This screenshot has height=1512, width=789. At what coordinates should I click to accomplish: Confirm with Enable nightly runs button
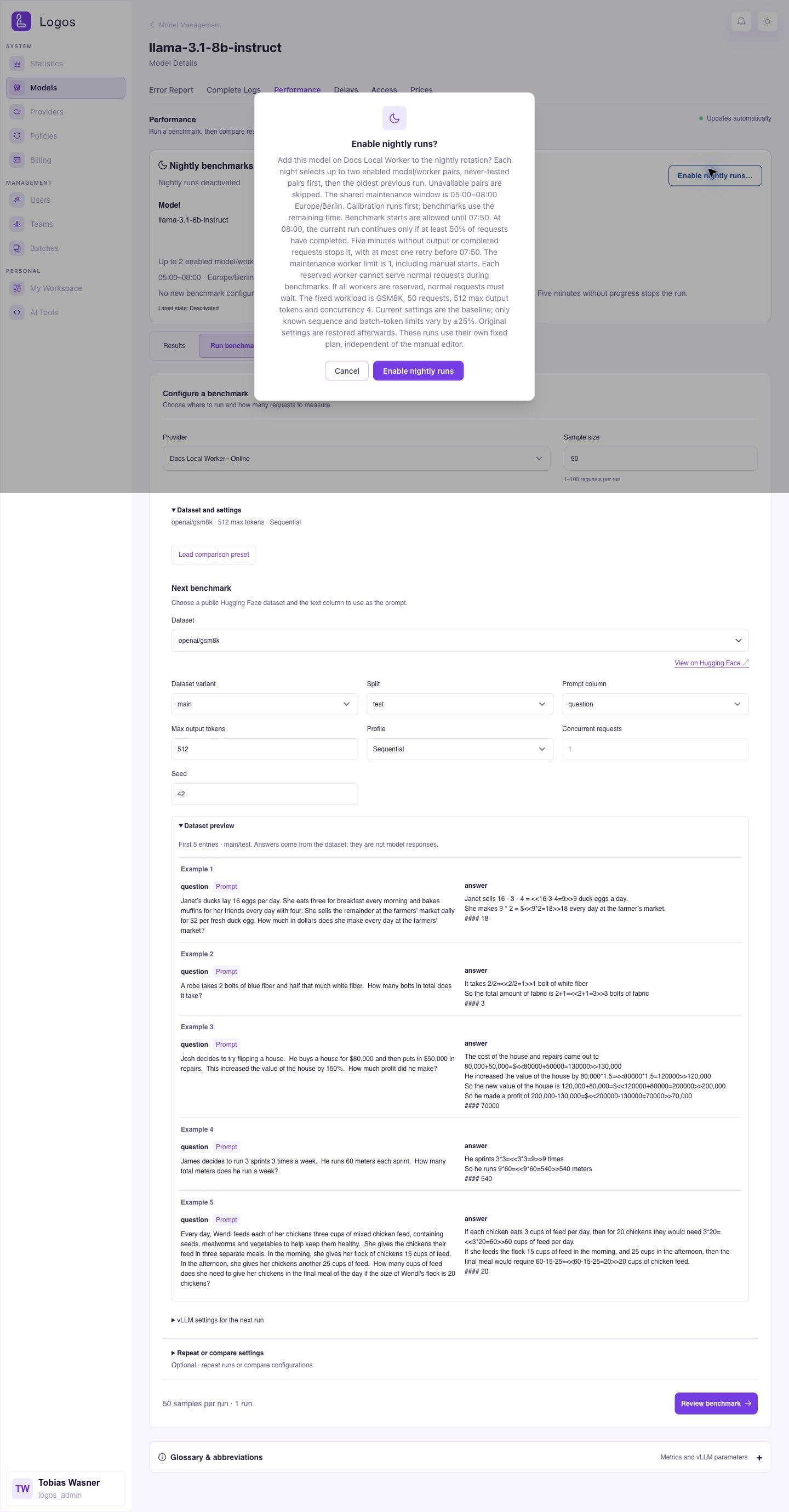click(418, 371)
